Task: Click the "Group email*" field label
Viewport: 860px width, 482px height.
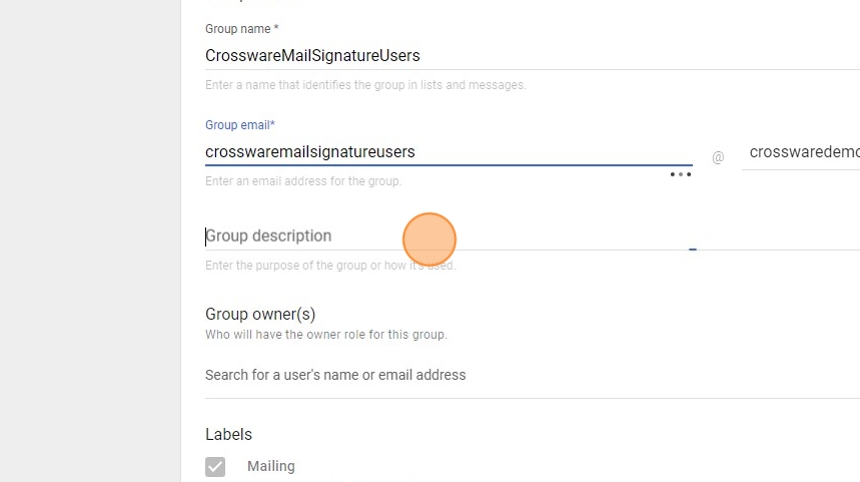Action: (x=240, y=125)
